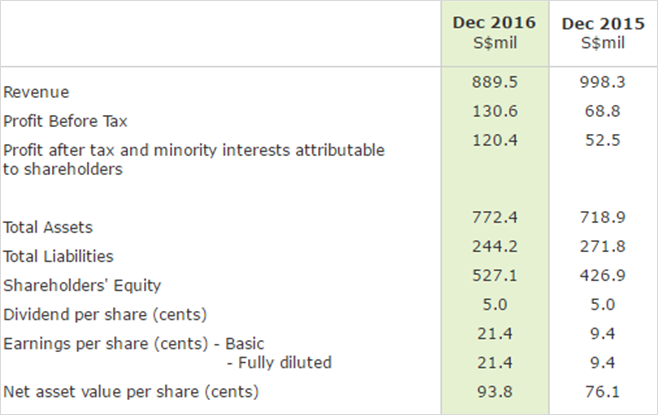The width and height of the screenshot is (658, 415).
Task: Click the 772.4 total assets value
Action: point(494,217)
